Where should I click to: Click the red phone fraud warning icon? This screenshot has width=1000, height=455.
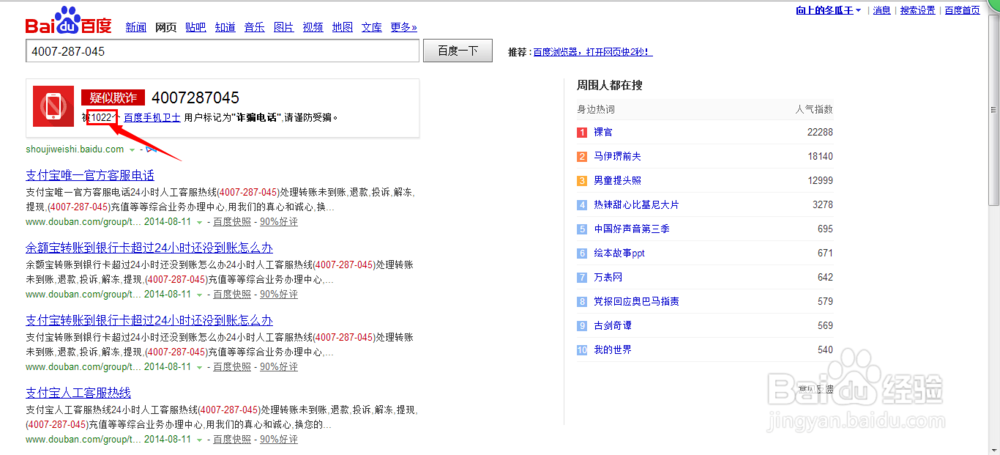54,105
